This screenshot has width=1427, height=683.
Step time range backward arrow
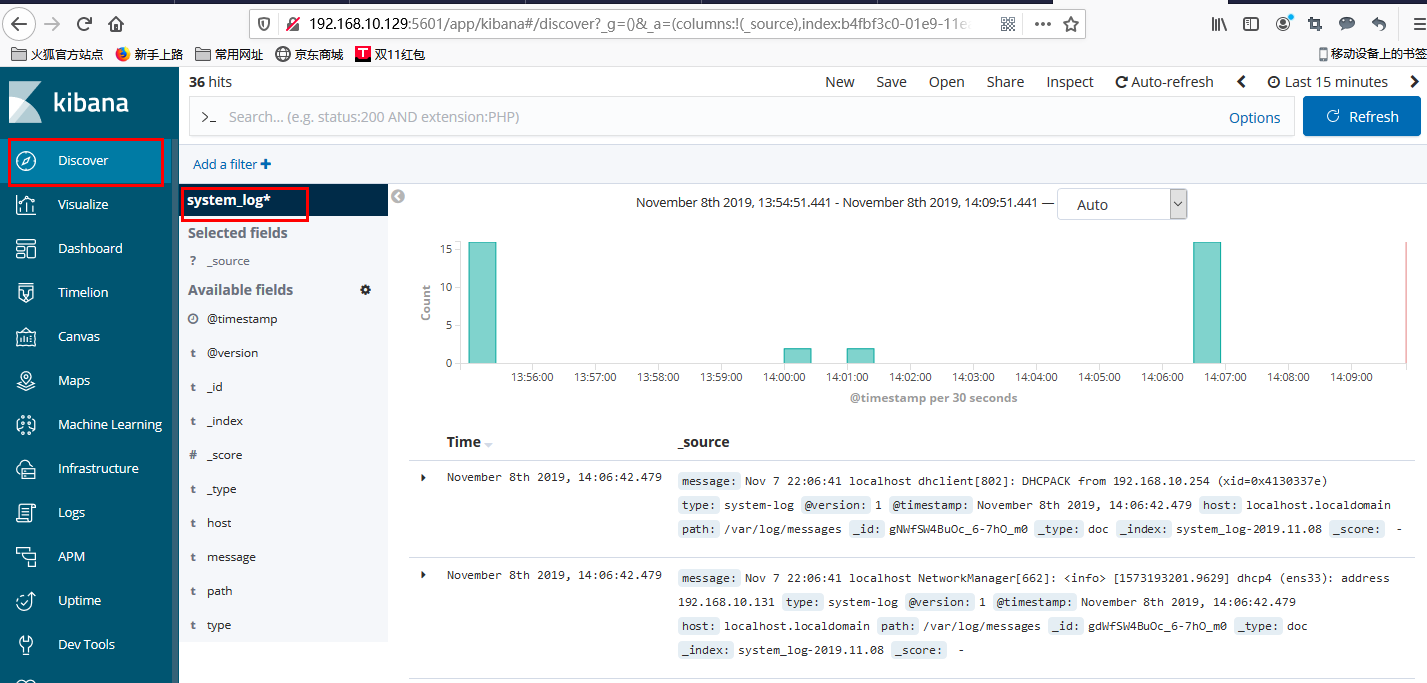[1241, 82]
